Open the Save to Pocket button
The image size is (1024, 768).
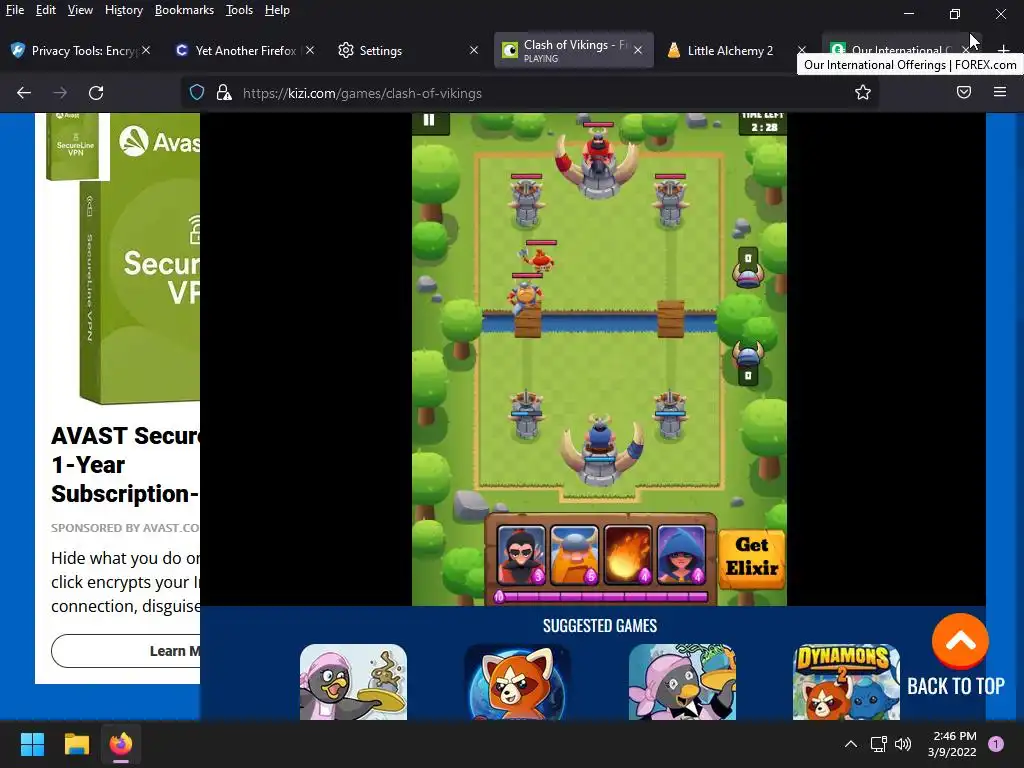964,92
